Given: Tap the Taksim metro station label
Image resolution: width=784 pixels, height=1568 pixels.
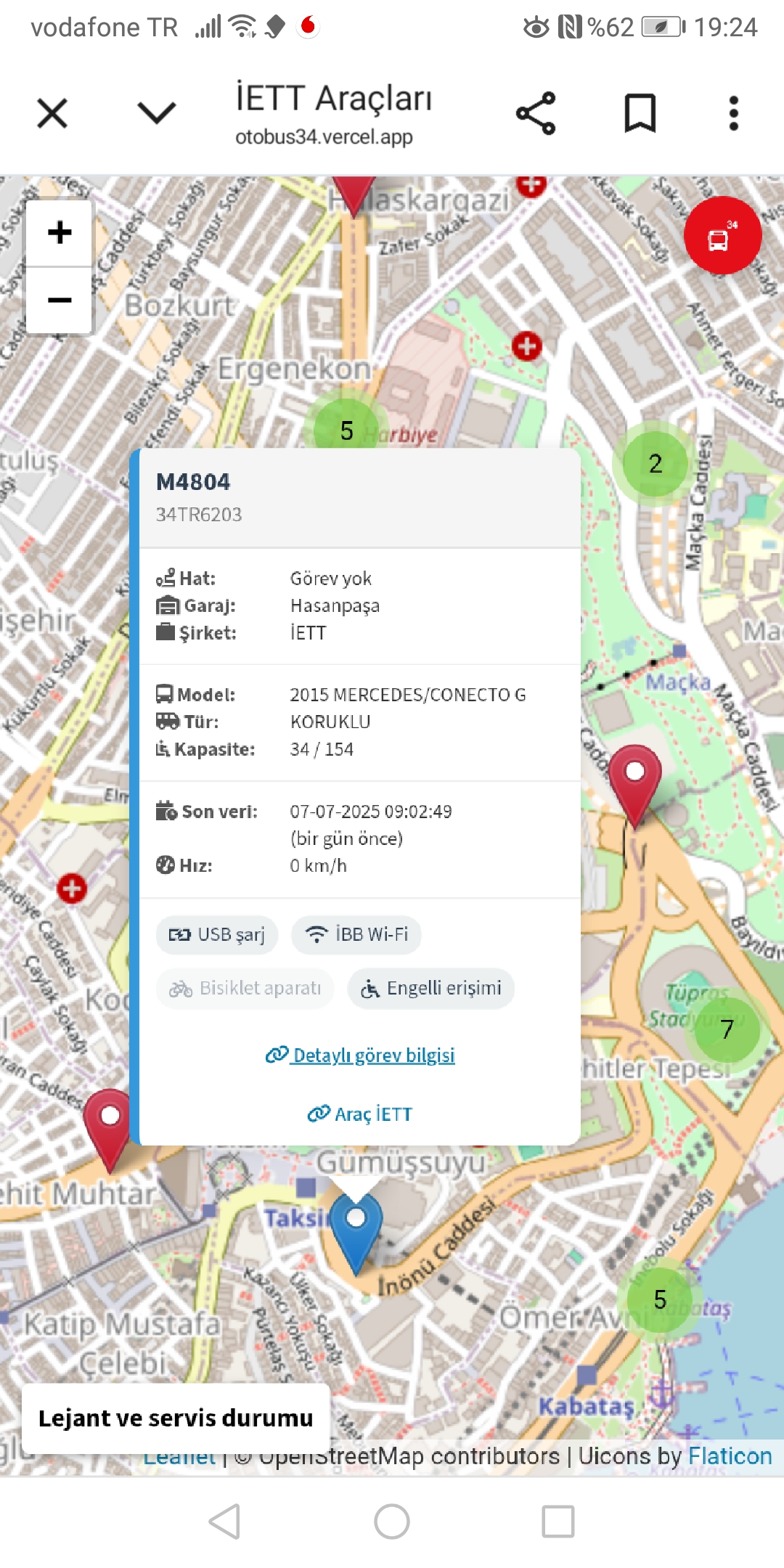Looking at the screenshot, I should pyautogui.click(x=296, y=1217).
